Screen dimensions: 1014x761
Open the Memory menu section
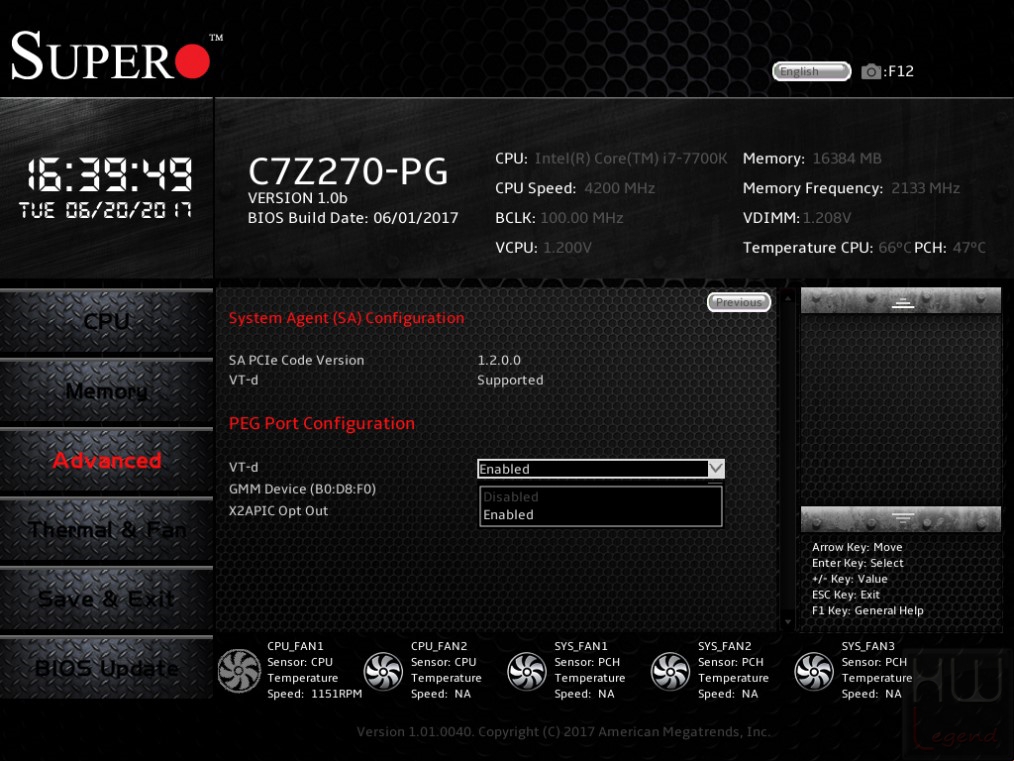pyautogui.click(x=106, y=391)
